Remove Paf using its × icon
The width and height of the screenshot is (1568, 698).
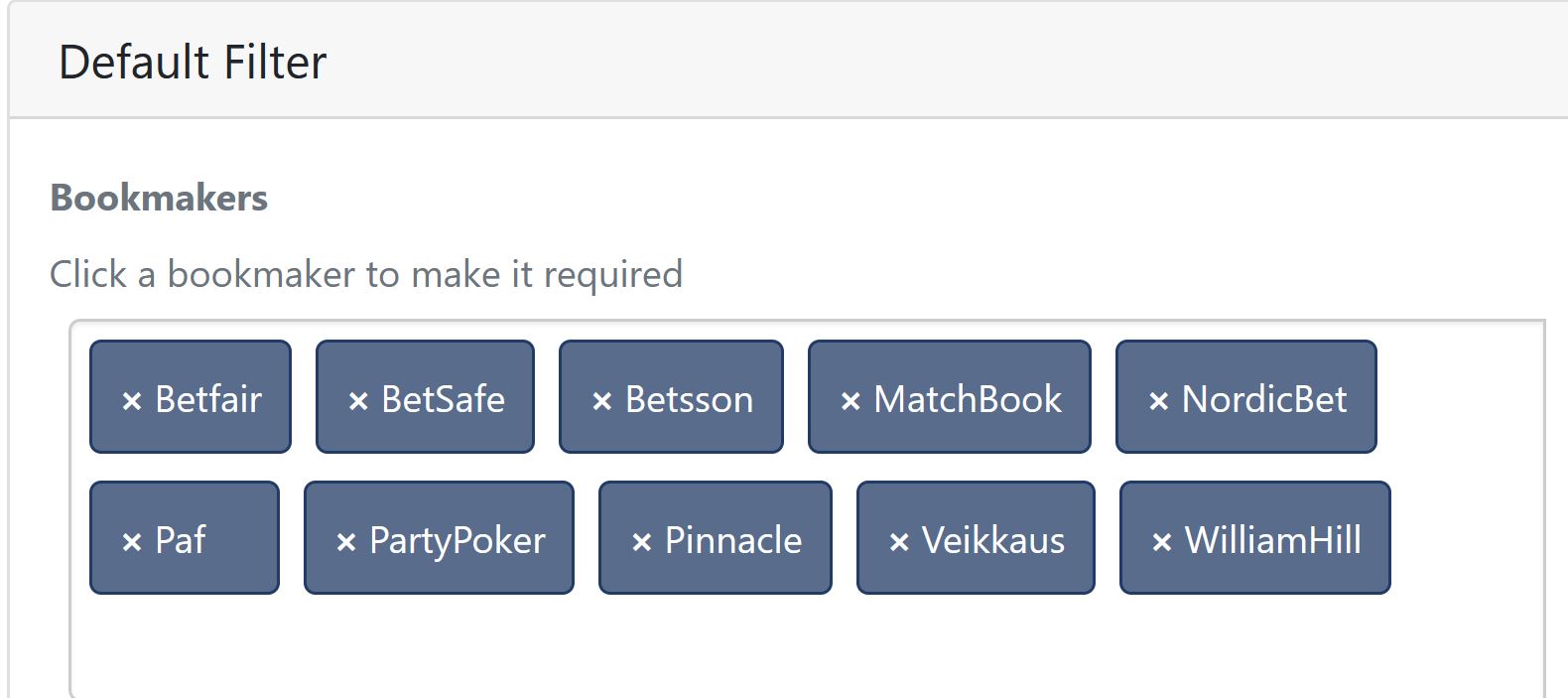pyautogui.click(x=132, y=542)
